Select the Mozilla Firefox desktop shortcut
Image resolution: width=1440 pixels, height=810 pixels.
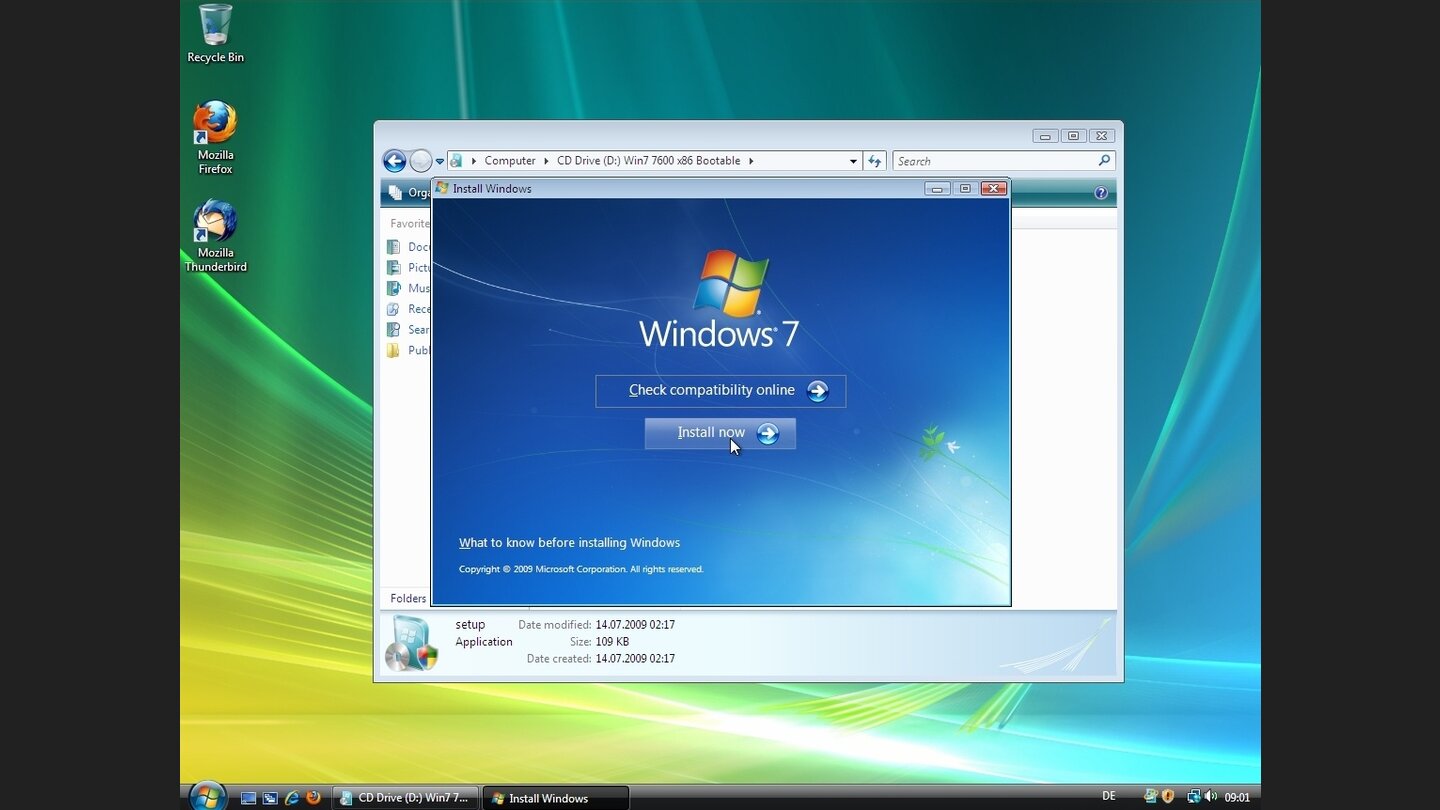pos(215,138)
